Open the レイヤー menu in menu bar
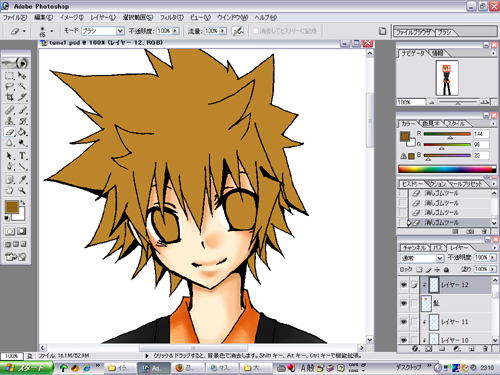The width and height of the screenshot is (500, 375). [x=103, y=18]
